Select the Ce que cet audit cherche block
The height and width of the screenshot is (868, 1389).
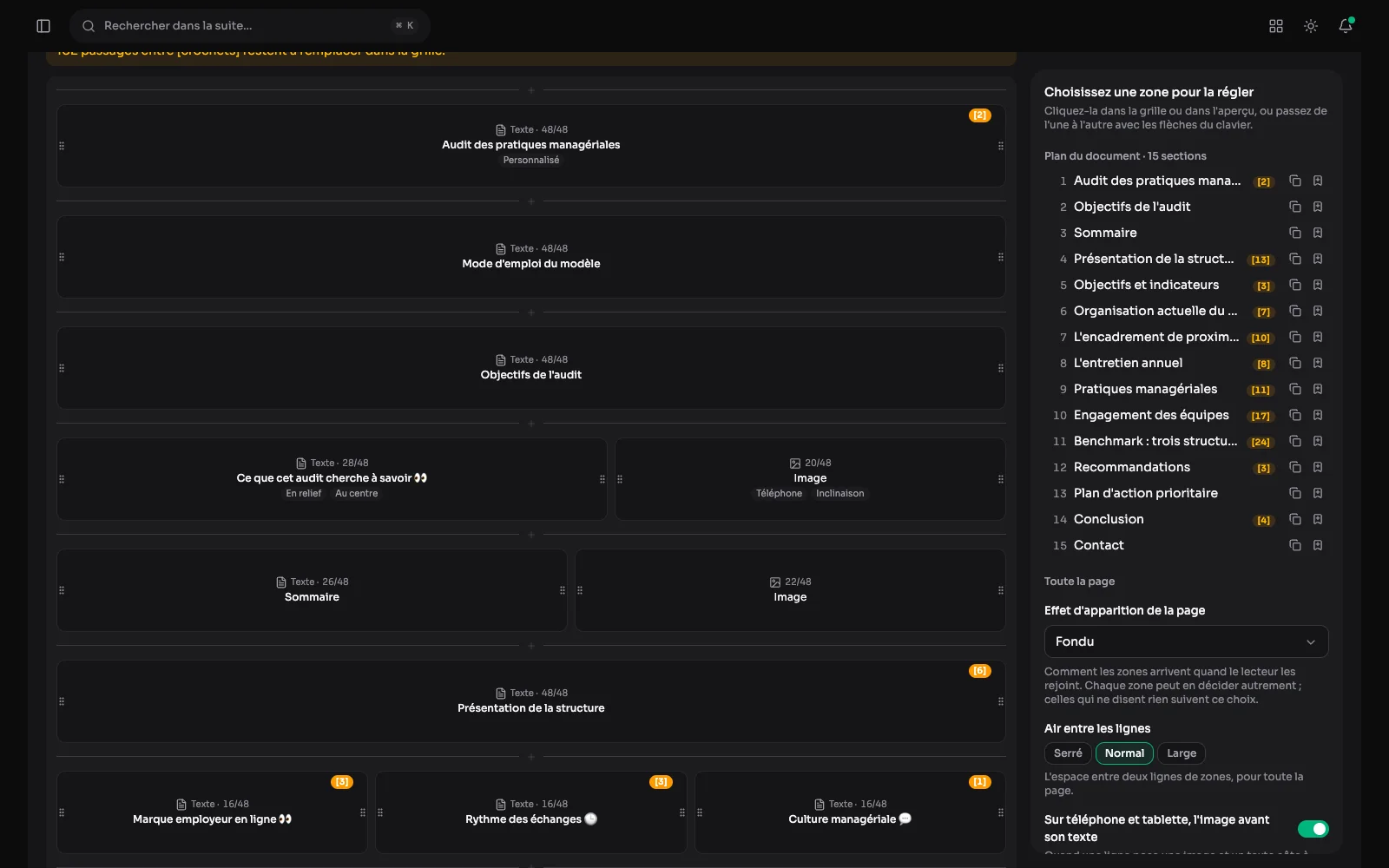(332, 479)
